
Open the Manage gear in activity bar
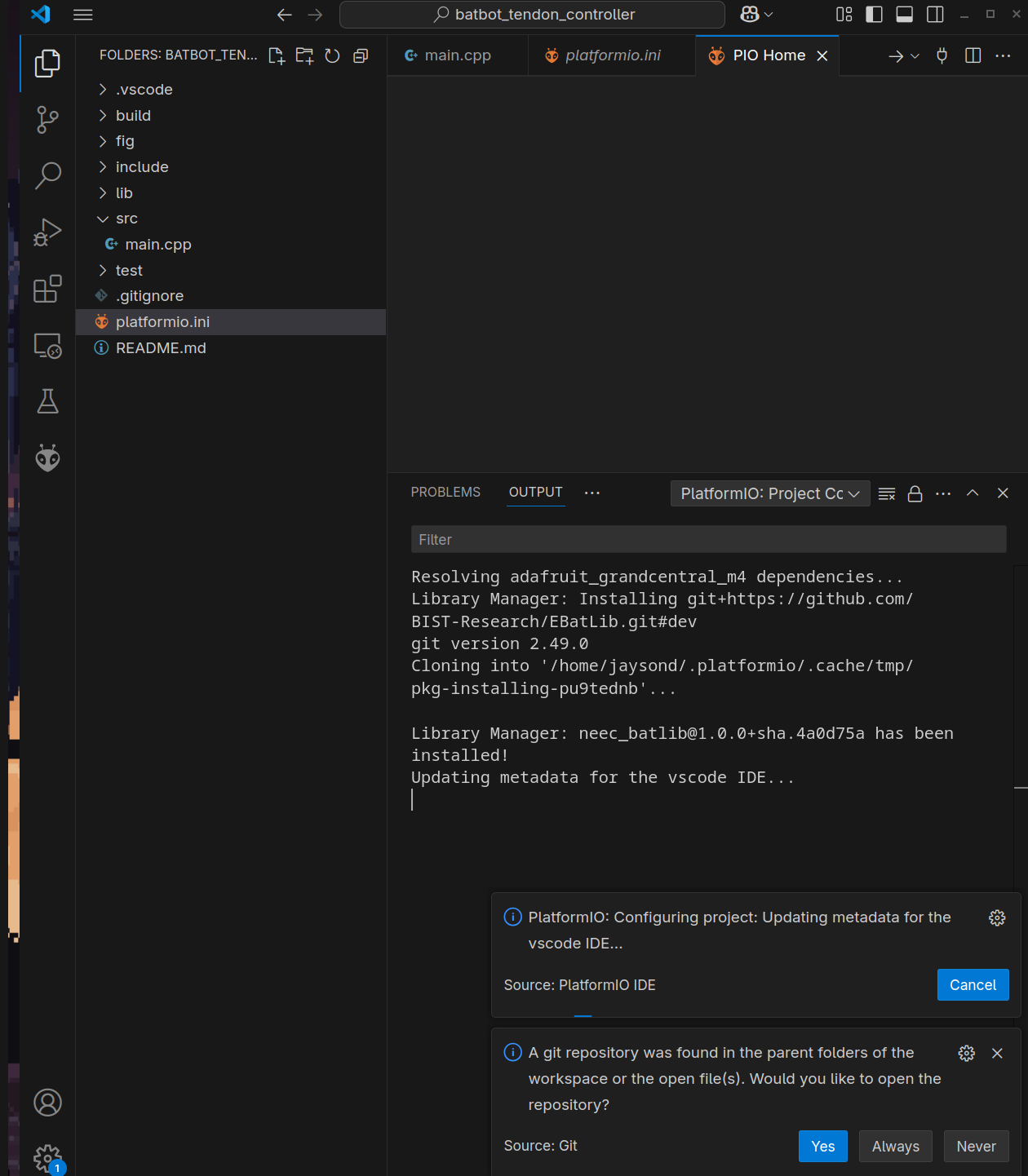click(x=47, y=1157)
